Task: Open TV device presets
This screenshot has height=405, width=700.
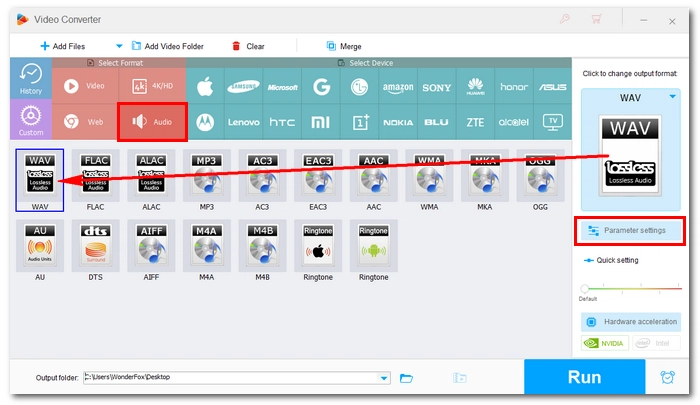Action: [x=552, y=122]
